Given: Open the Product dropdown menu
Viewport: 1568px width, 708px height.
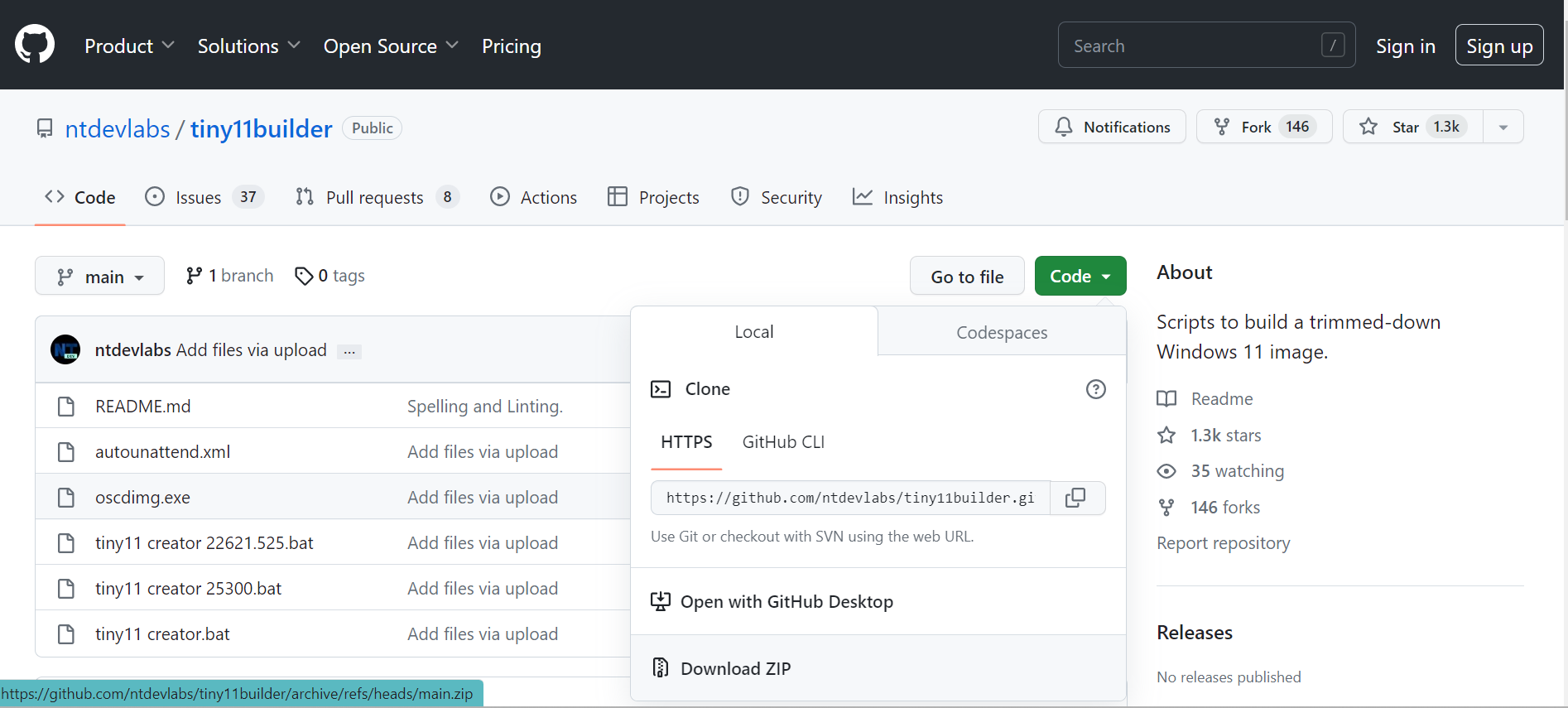Looking at the screenshot, I should point(129,46).
